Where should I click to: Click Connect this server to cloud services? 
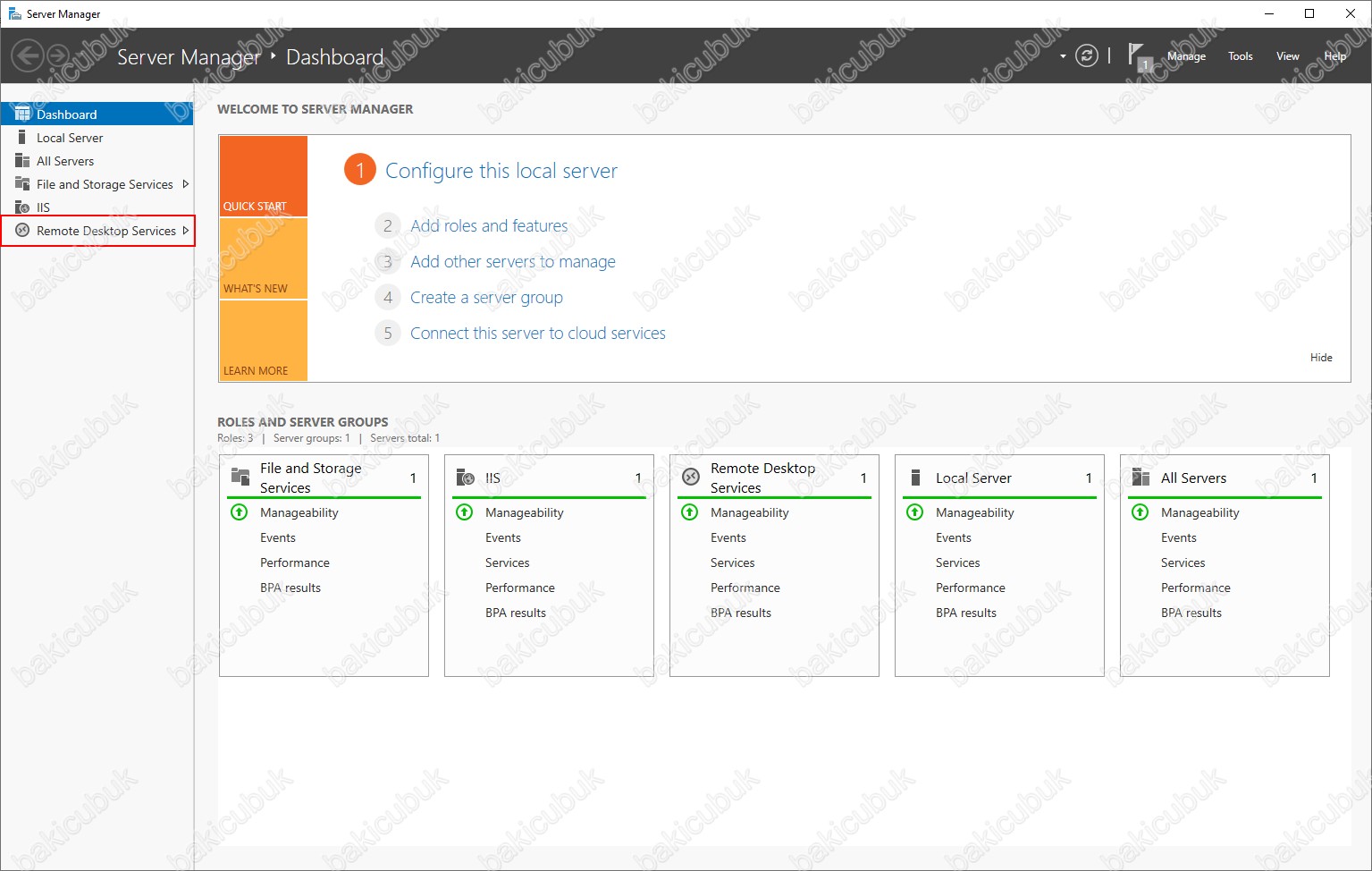tap(538, 334)
